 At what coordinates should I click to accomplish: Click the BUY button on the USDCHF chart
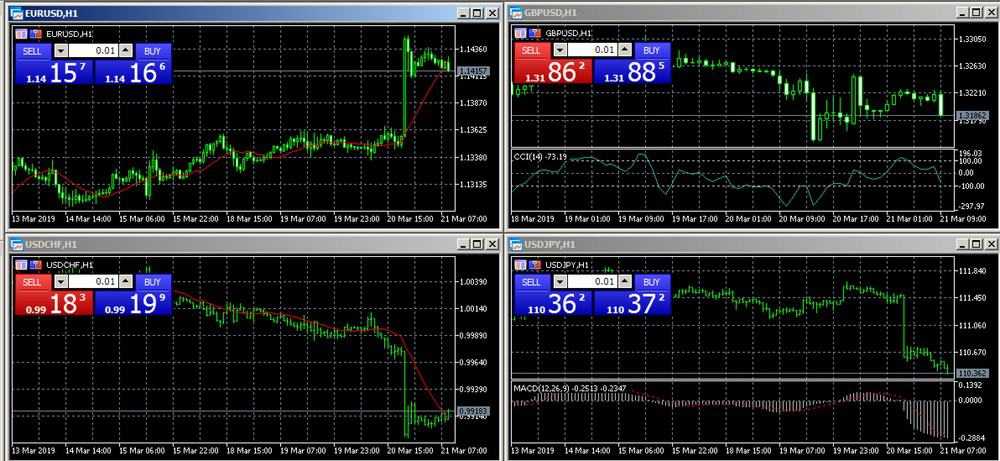152,282
